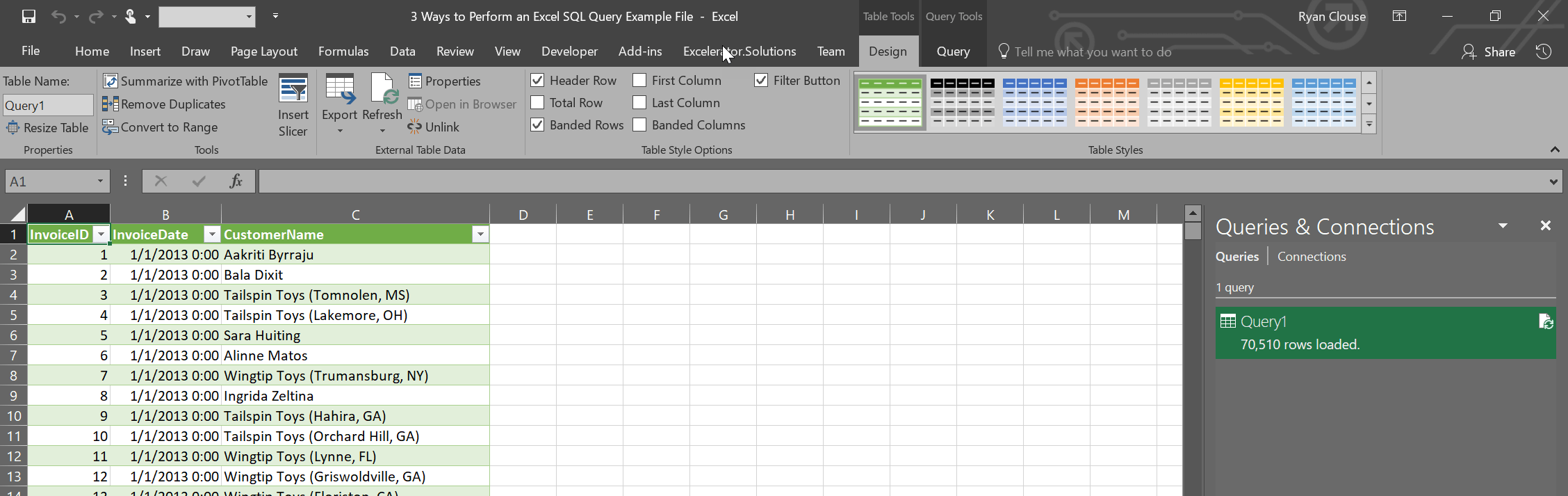1568x496 pixels.
Task: Apply the orange table style
Action: [1107, 102]
